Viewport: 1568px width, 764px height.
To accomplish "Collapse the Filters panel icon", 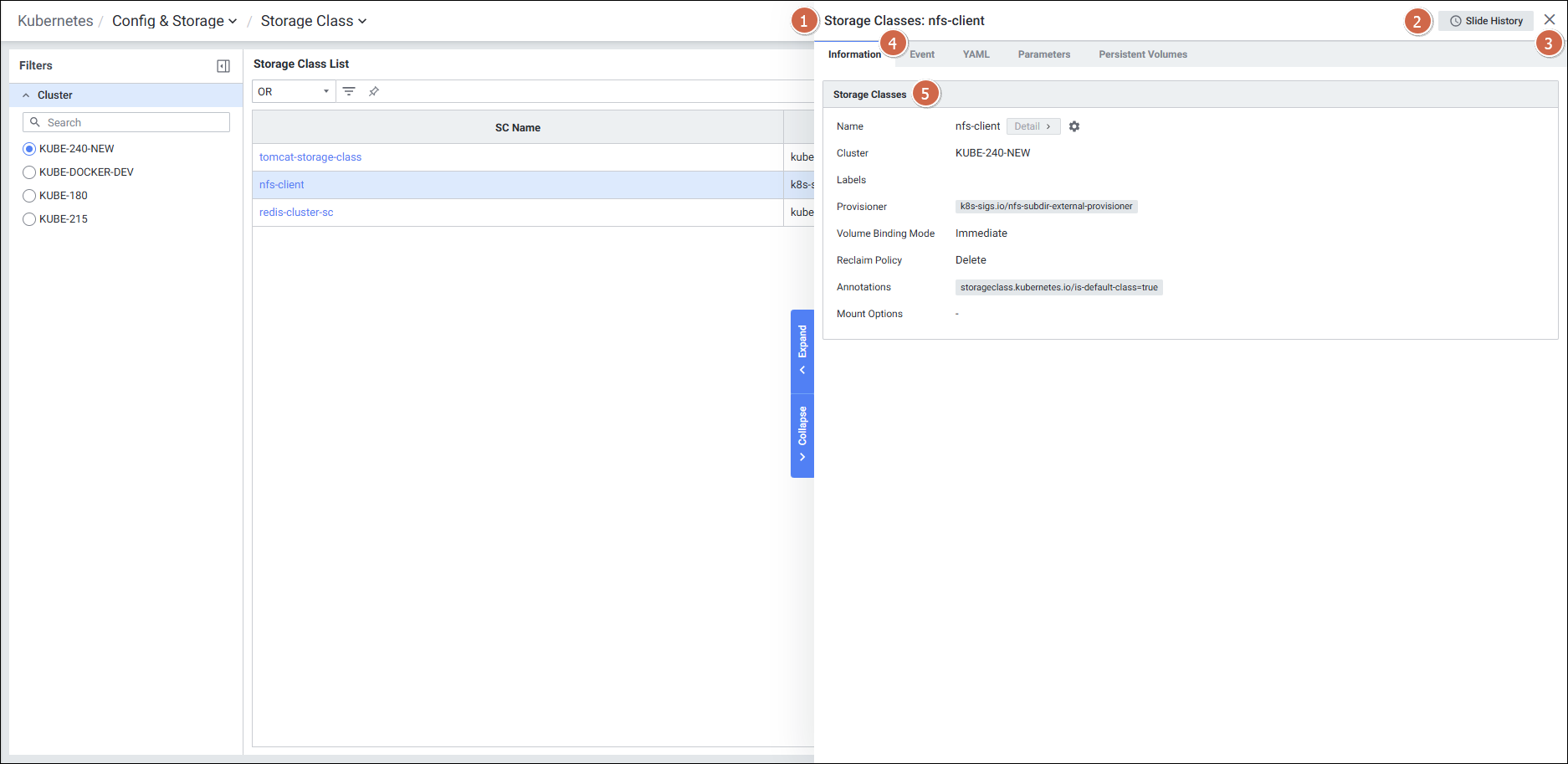I will click(223, 66).
